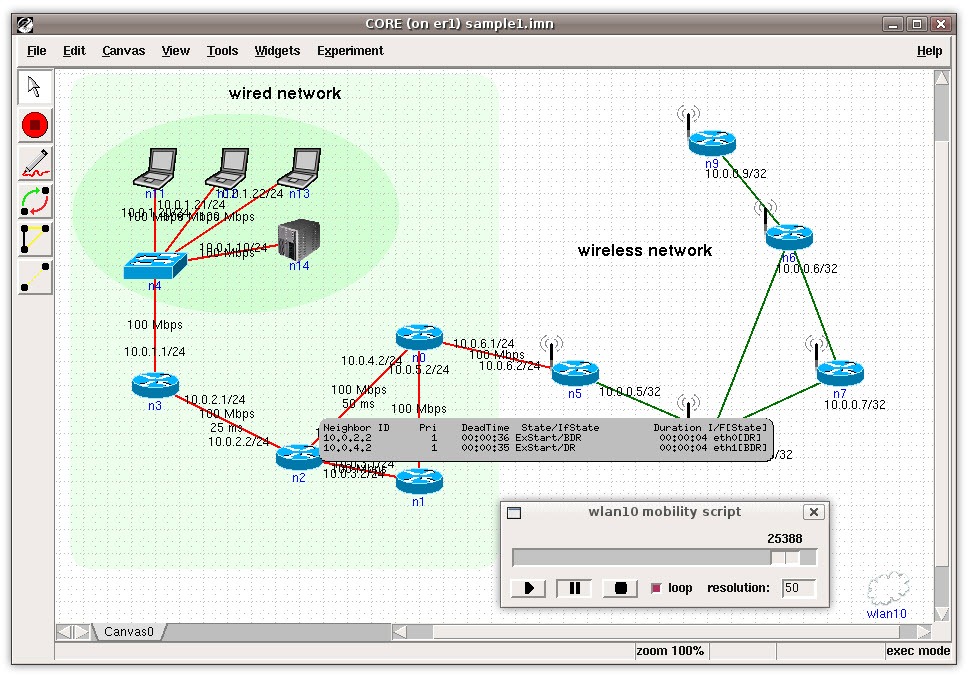Select the marker pen drawing tool
This screenshot has width=968, height=677.
35,163
